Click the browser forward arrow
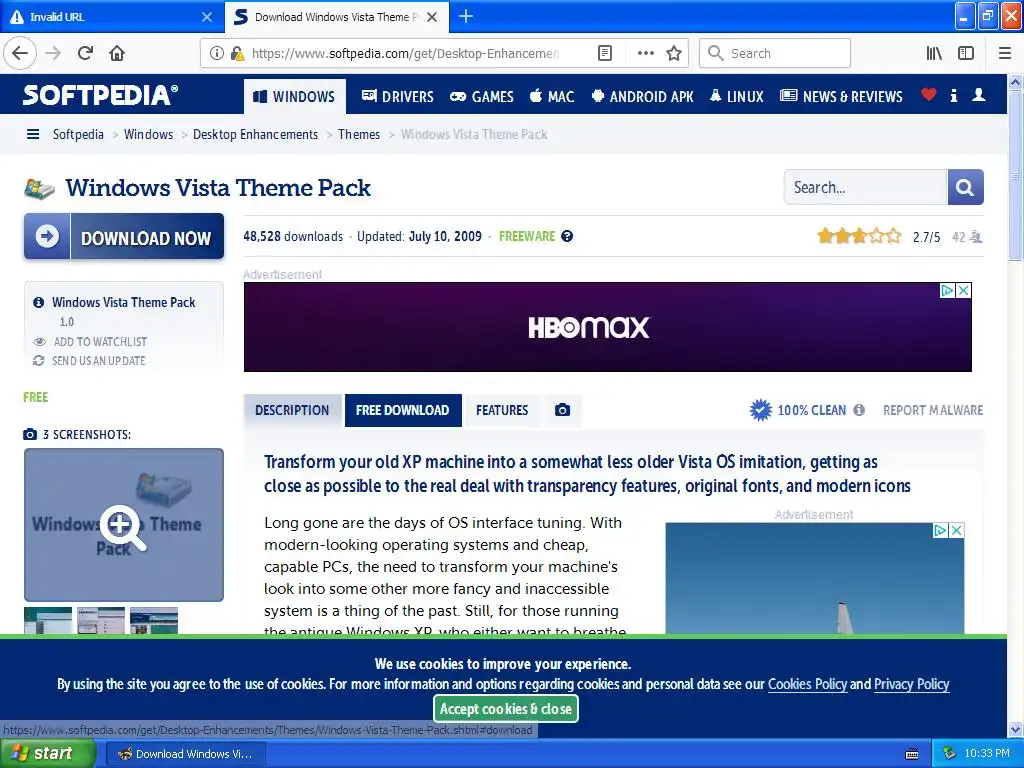Image resolution: width=1024 pixels, height=768 pixels. pyautogui.click(x=53, y=53)
